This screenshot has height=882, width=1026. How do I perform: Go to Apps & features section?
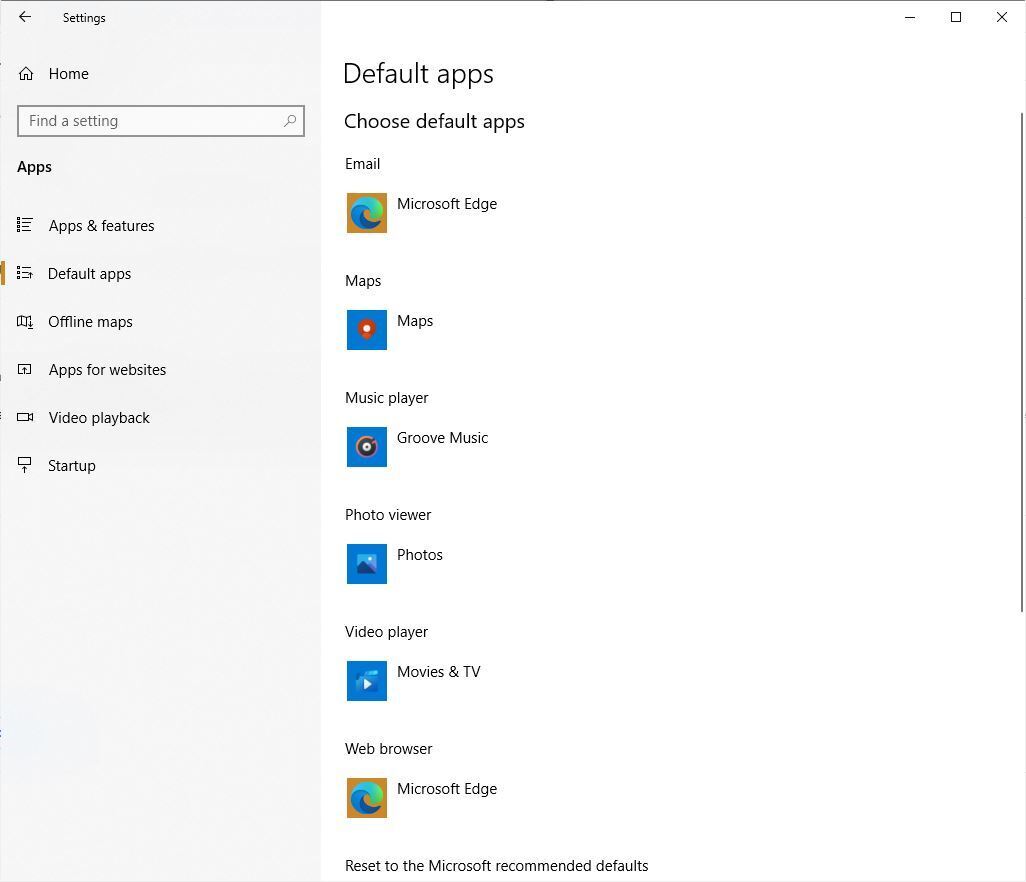(101, 226)
